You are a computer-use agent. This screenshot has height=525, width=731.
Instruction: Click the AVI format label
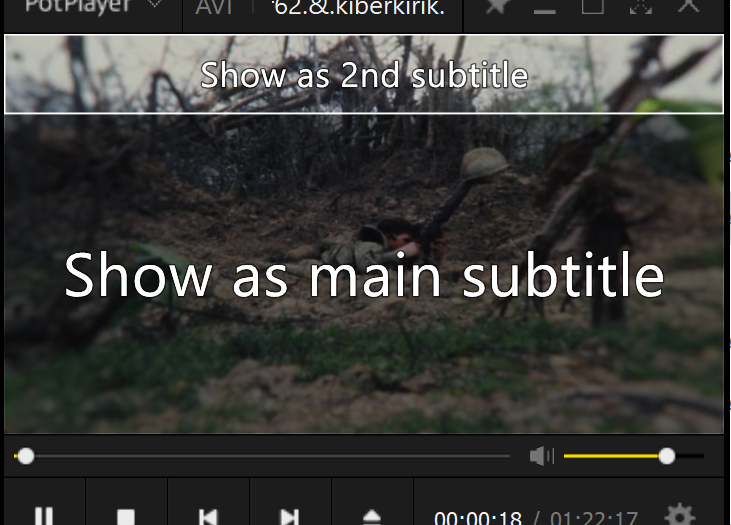tap(213, 7)
